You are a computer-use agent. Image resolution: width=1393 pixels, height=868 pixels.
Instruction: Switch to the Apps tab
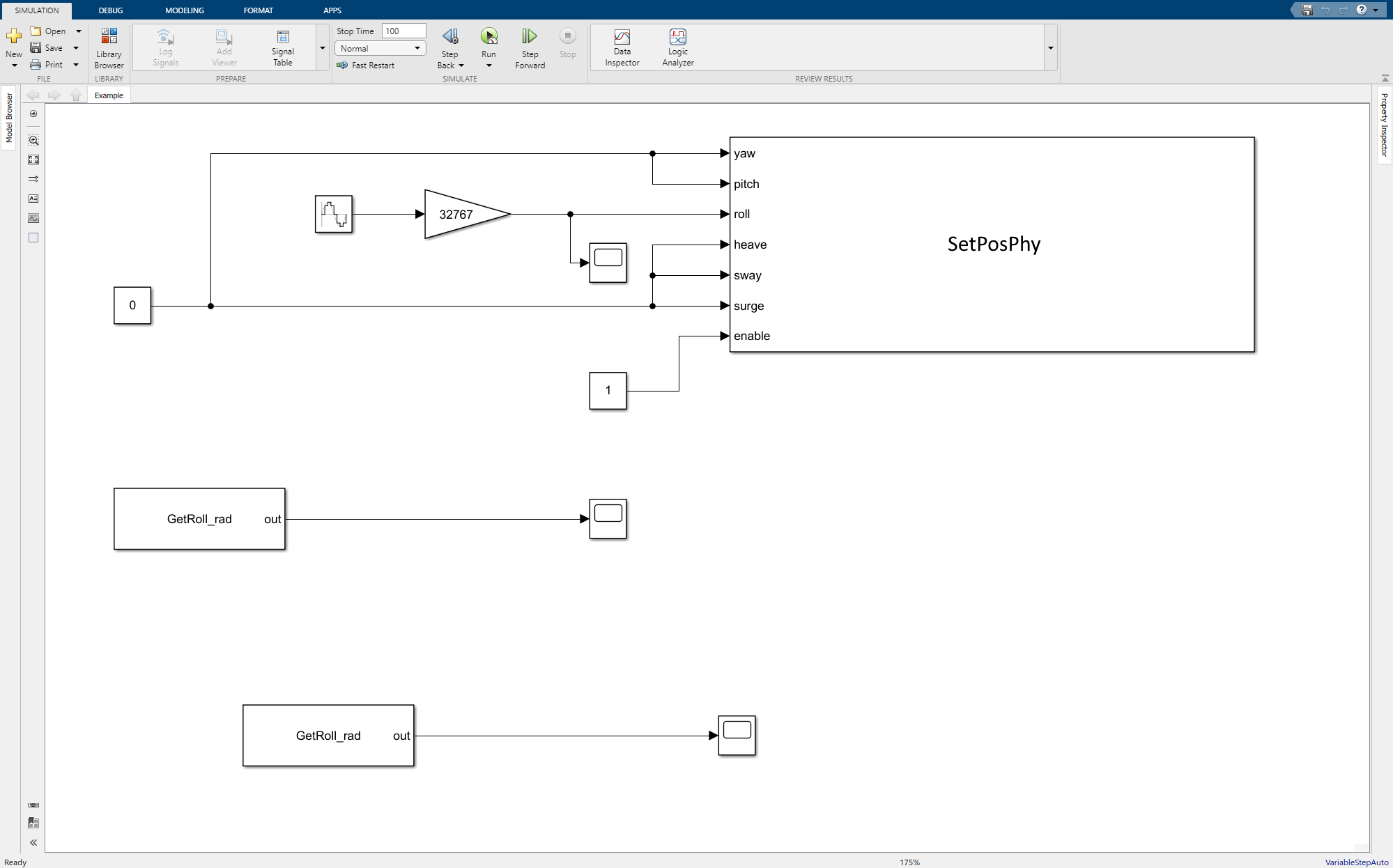click(x=332, y=10)
